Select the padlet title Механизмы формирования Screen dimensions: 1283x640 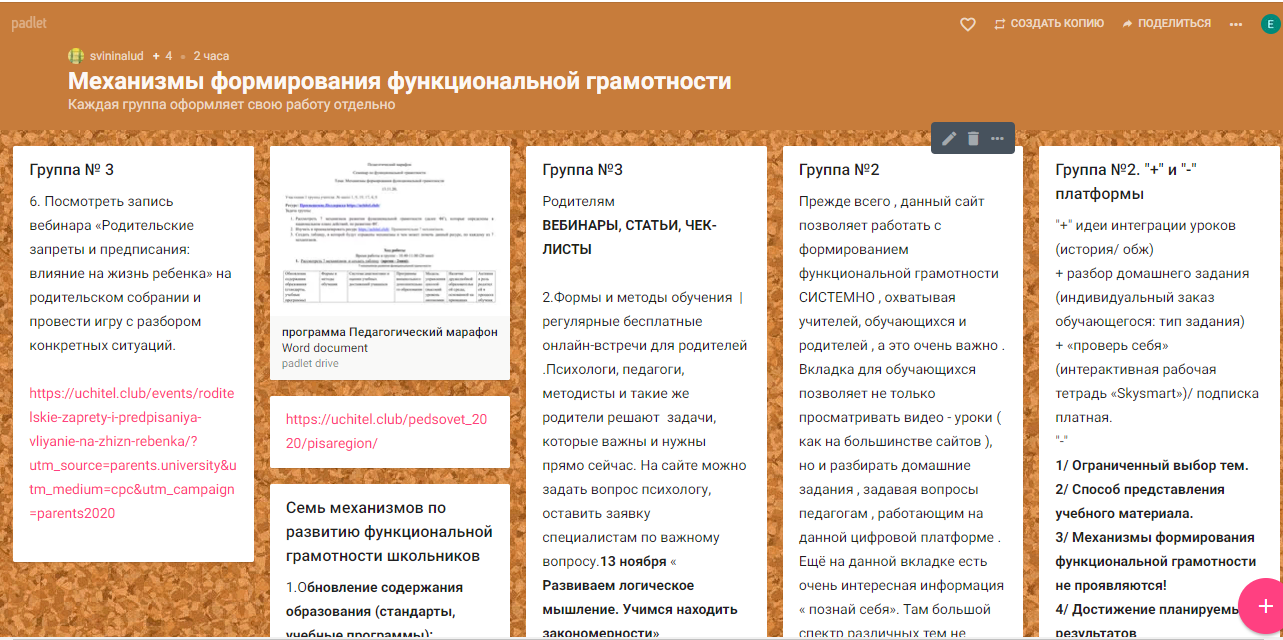(x=399, y=81)
